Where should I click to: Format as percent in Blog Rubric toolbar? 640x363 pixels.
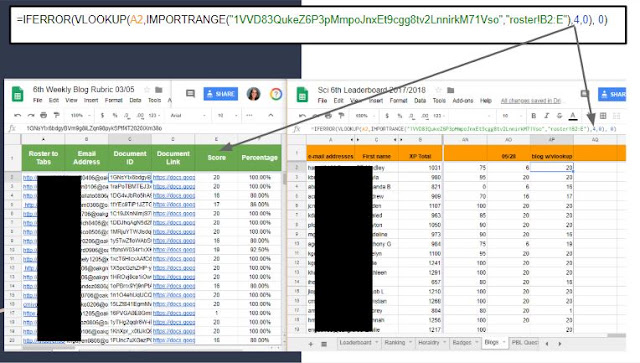(x=115, y=116)
